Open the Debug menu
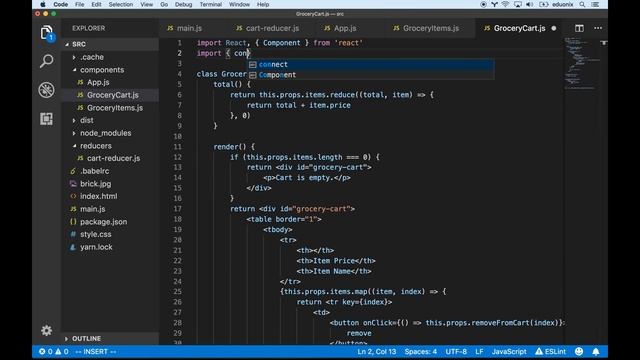Image resolution: width=640 pixels, height=360 pixels. (184, 4)
